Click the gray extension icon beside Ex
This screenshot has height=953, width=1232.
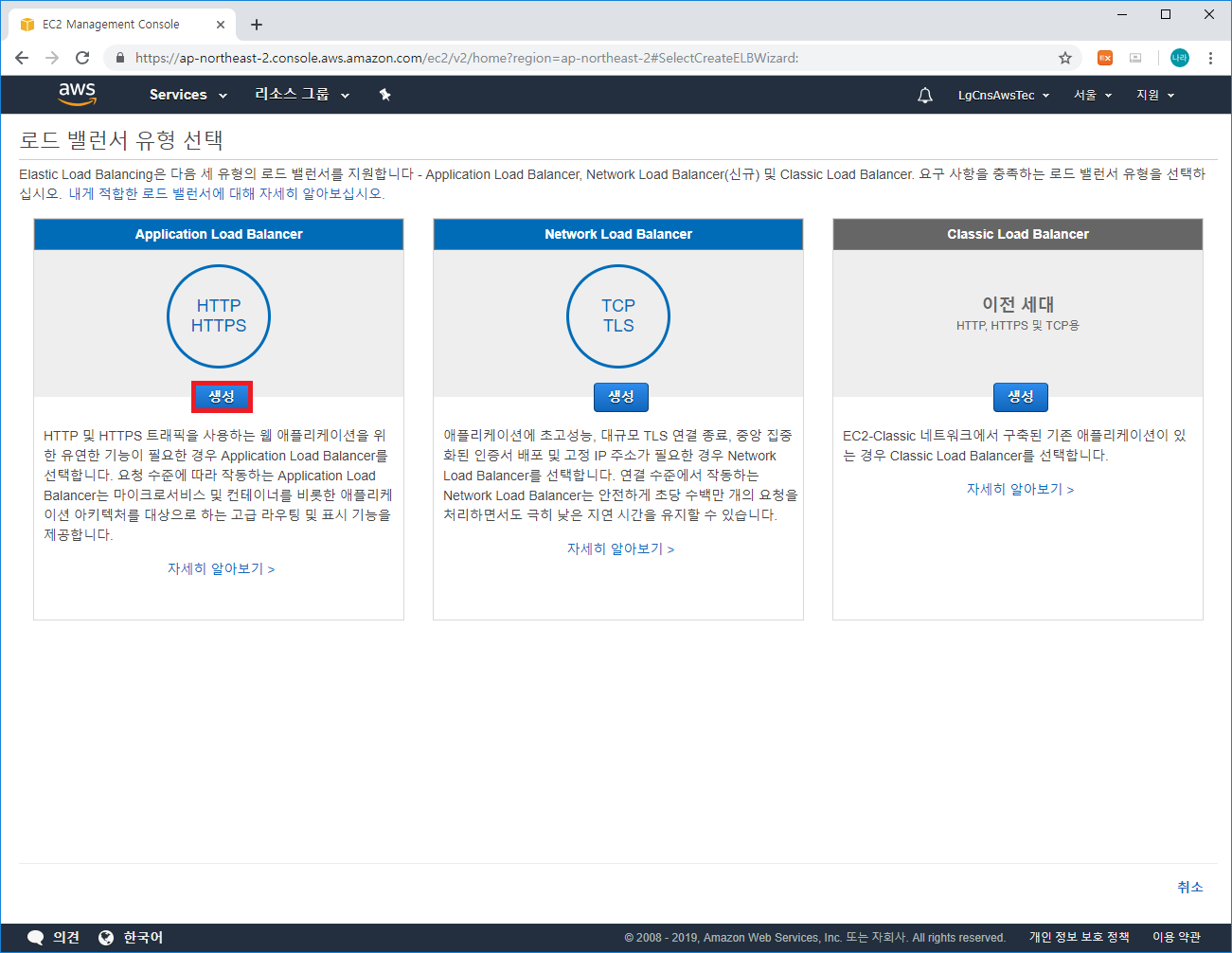click(1135, 58)
